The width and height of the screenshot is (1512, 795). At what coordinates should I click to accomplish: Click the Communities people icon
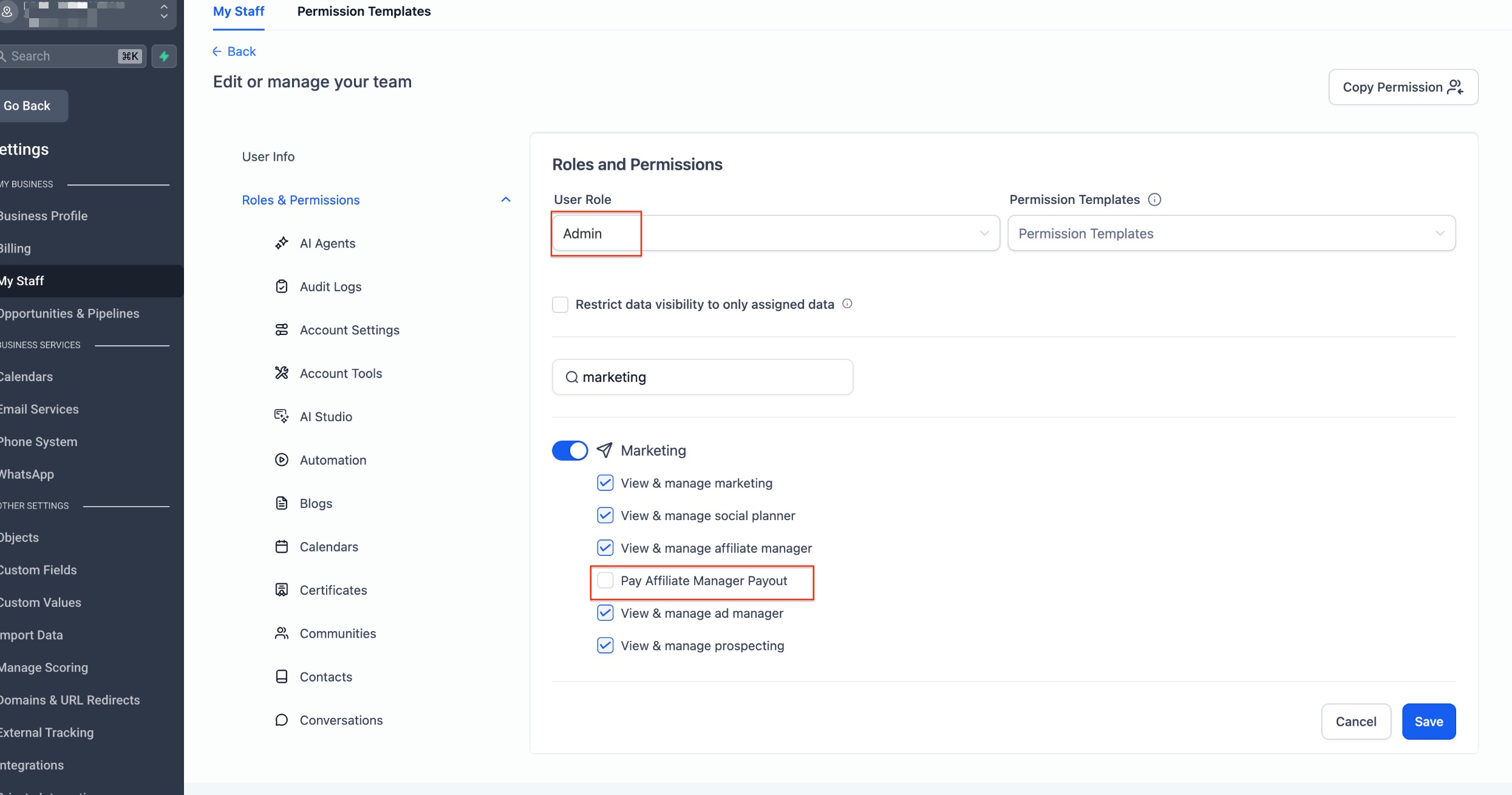tap(282, 633)
